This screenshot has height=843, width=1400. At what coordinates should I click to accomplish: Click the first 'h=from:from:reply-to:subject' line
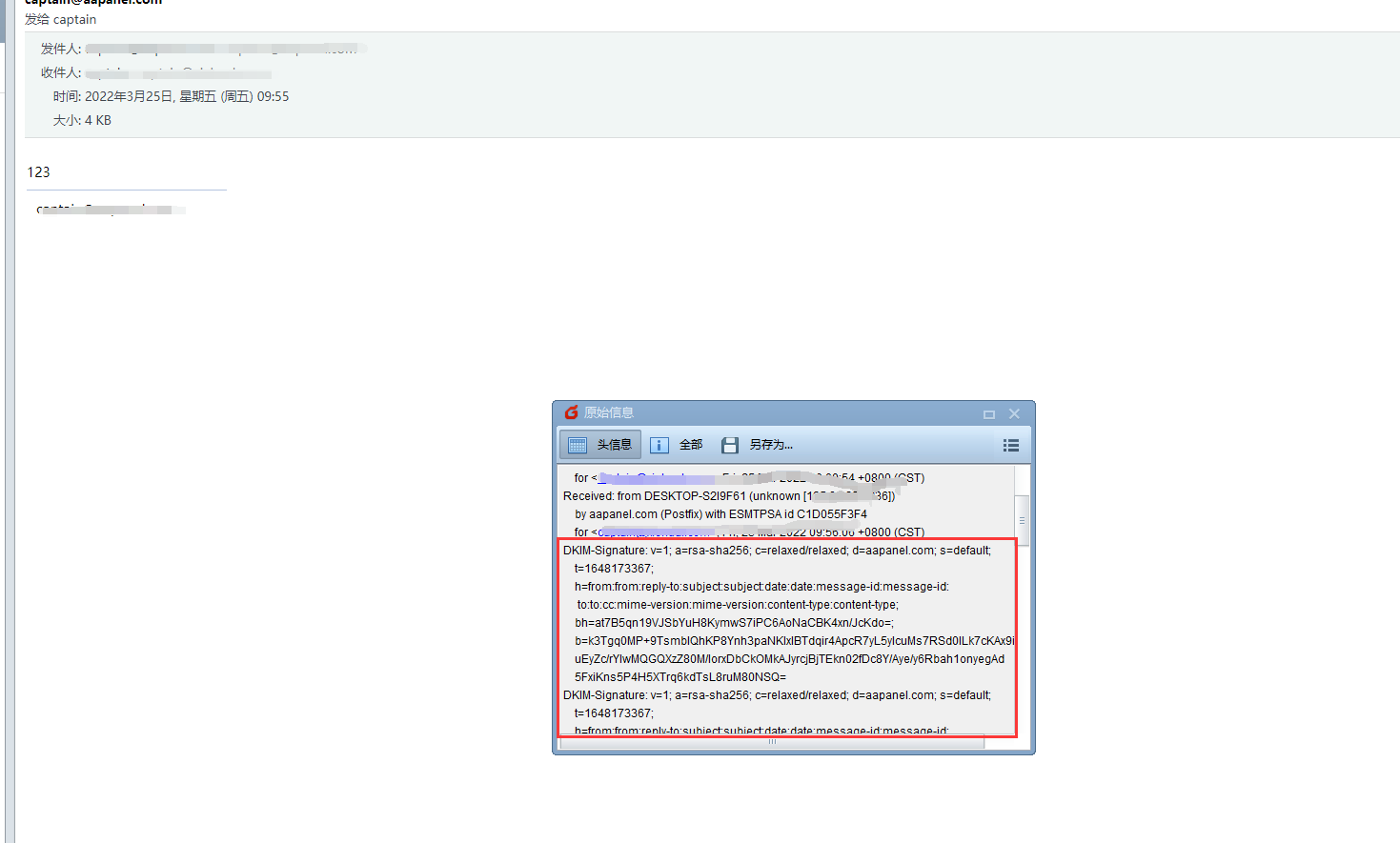click(x=761, y=587)
